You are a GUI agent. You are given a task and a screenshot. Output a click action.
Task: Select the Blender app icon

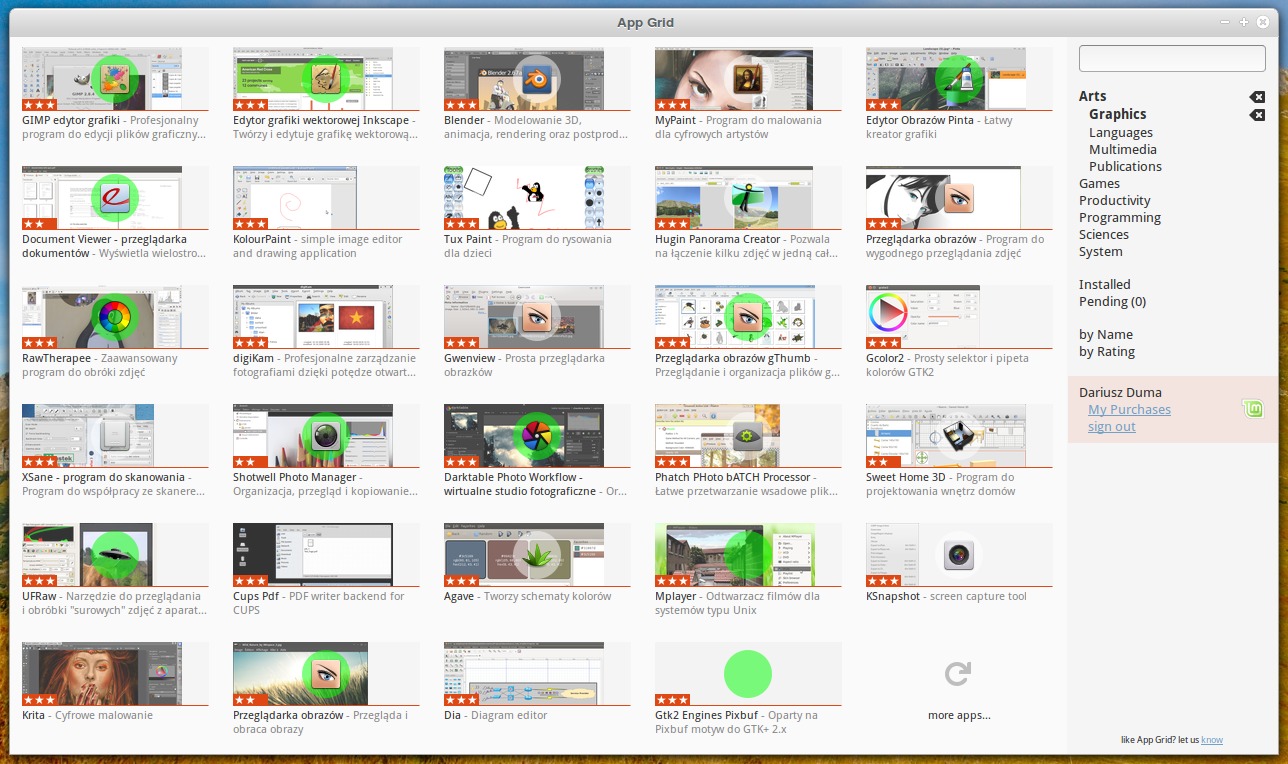pos(537,78)
